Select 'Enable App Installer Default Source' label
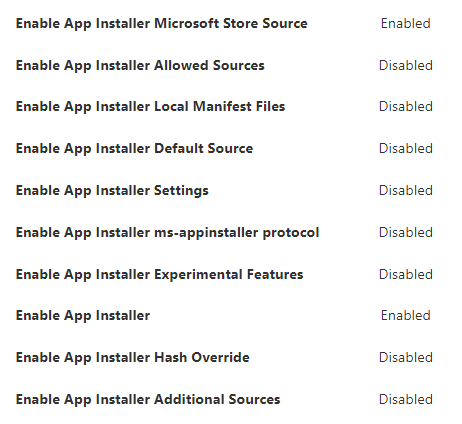 point(134,149)
